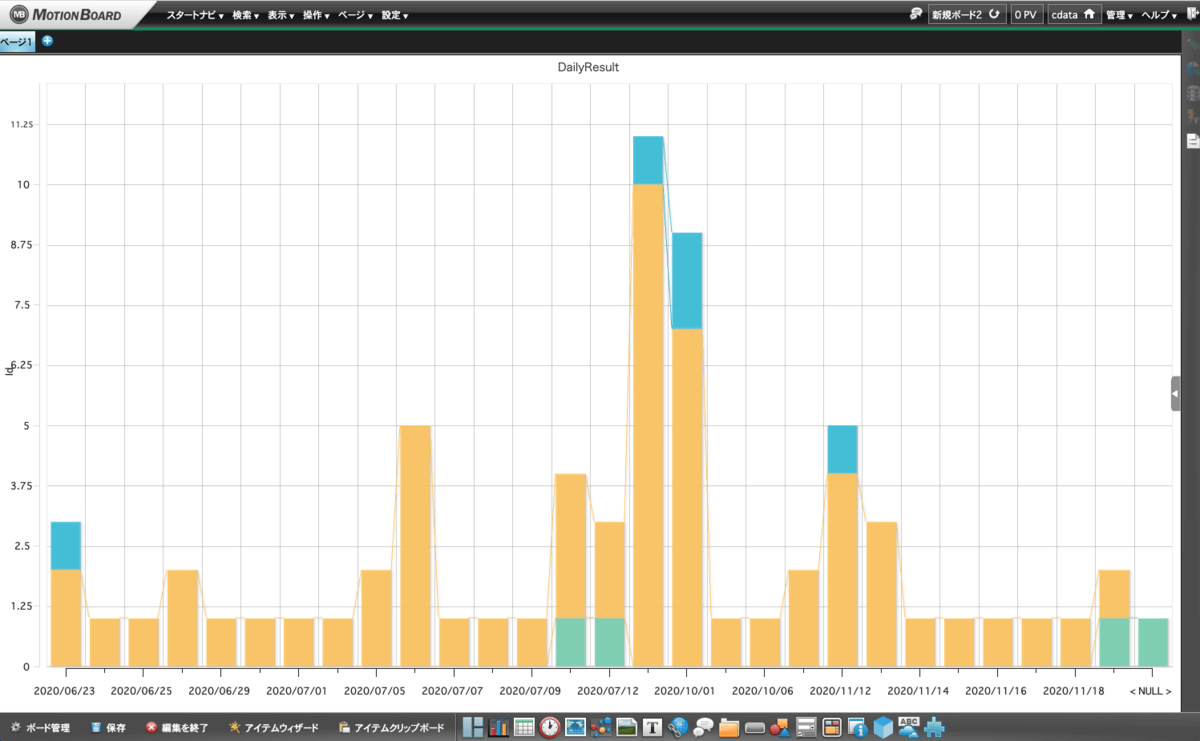Click the bar chart item icon

pos(498,727)
